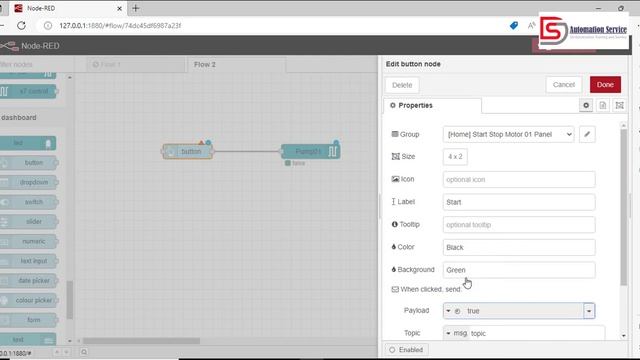The width and height of the screenshot is (640, 360).
Task: Click the shopping tag icon in address bar
Action: (514, 25)
